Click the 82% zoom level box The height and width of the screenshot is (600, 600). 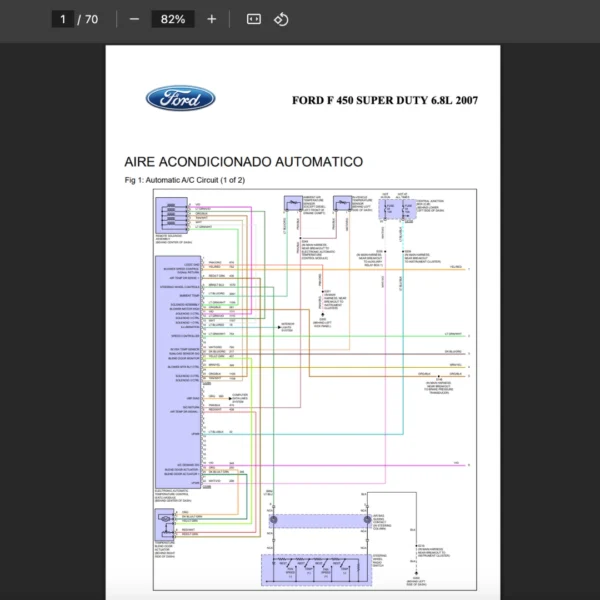(172, 19)
